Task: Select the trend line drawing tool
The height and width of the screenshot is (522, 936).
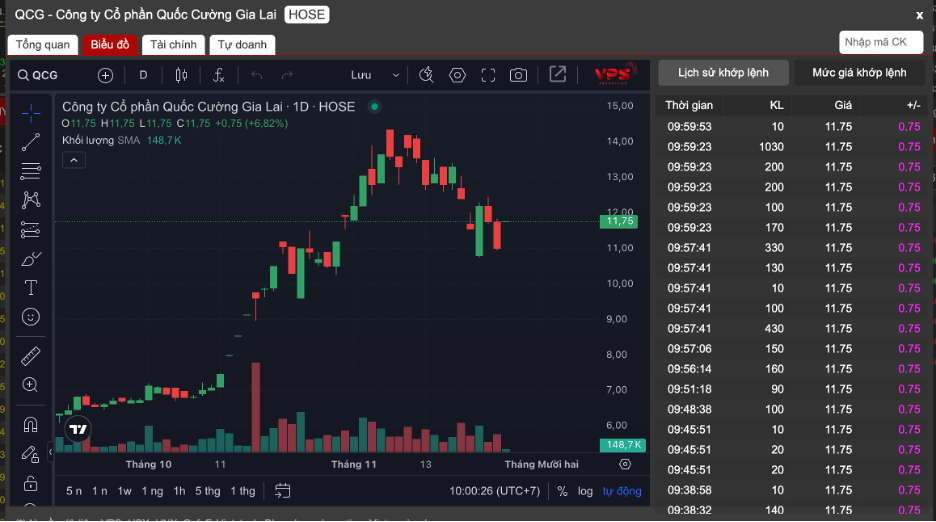Action: pyautogui.click(x=30, y=142)
